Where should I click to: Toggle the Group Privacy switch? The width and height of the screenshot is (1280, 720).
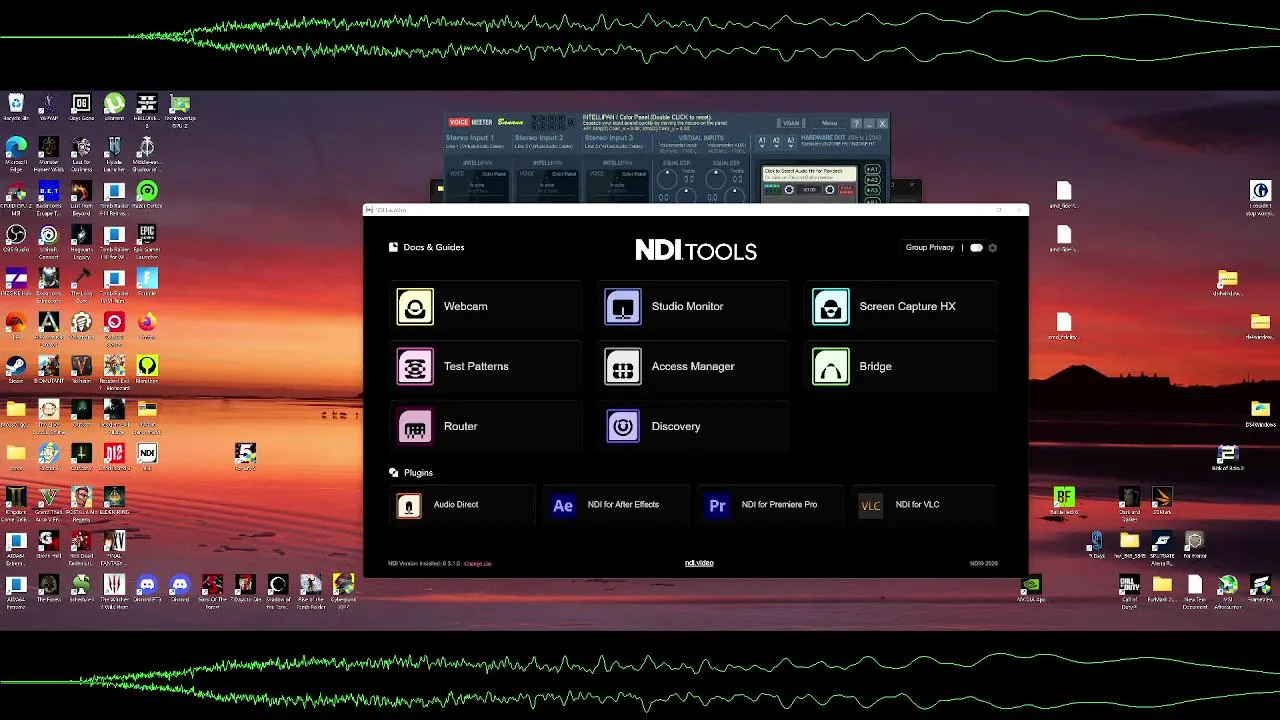[976, 248]
